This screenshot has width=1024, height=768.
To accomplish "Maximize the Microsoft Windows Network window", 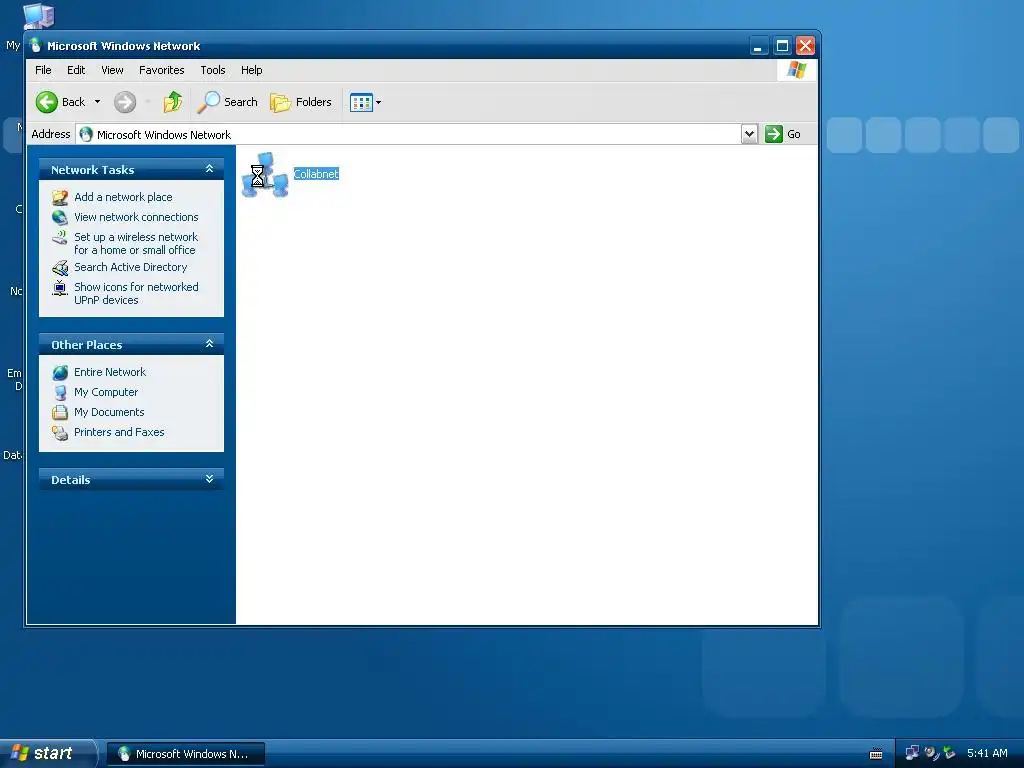I will pyautogui.click(x=782, y=46).
